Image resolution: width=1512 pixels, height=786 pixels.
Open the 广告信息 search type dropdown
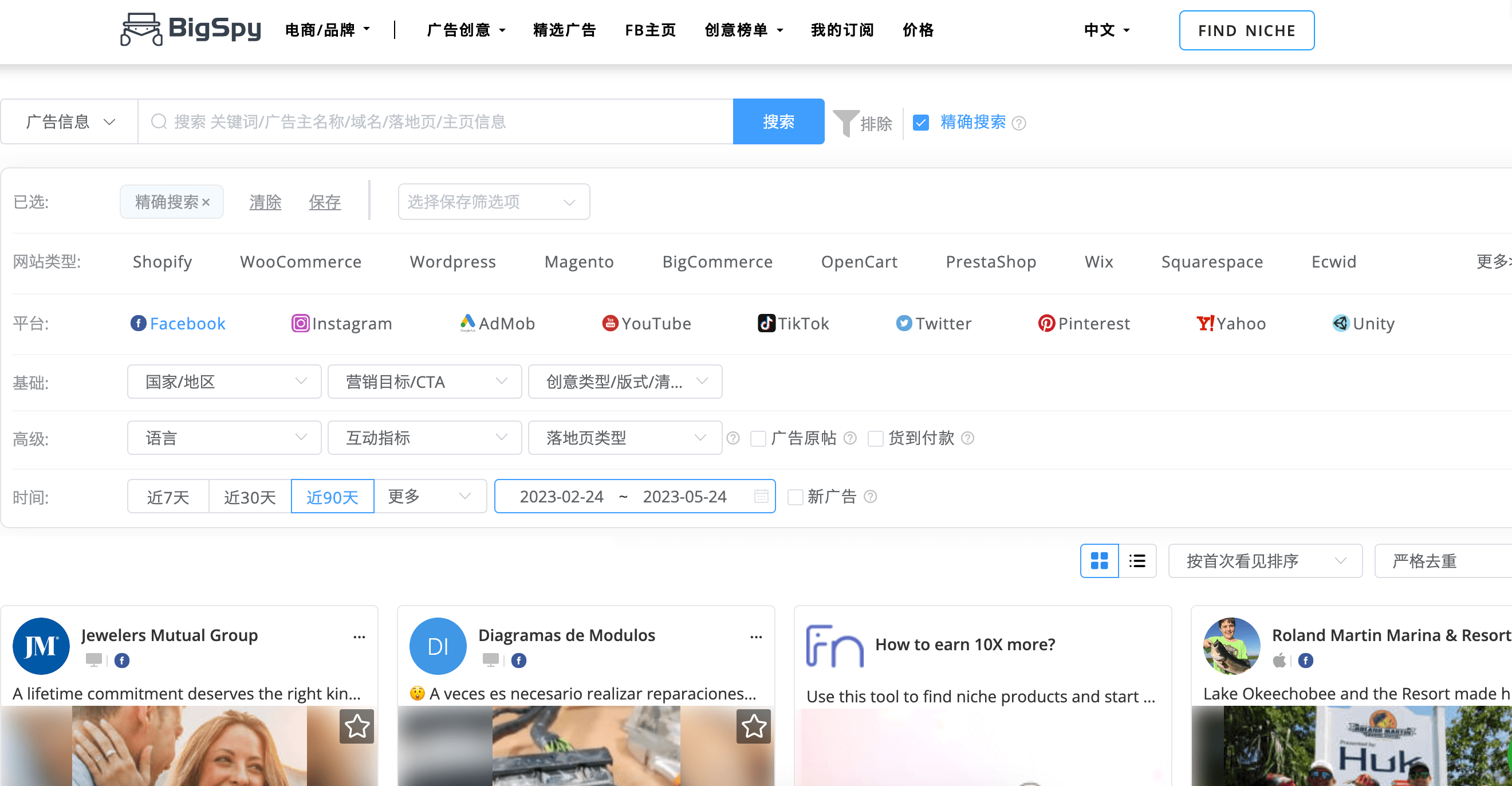click(x=69, y=121)
